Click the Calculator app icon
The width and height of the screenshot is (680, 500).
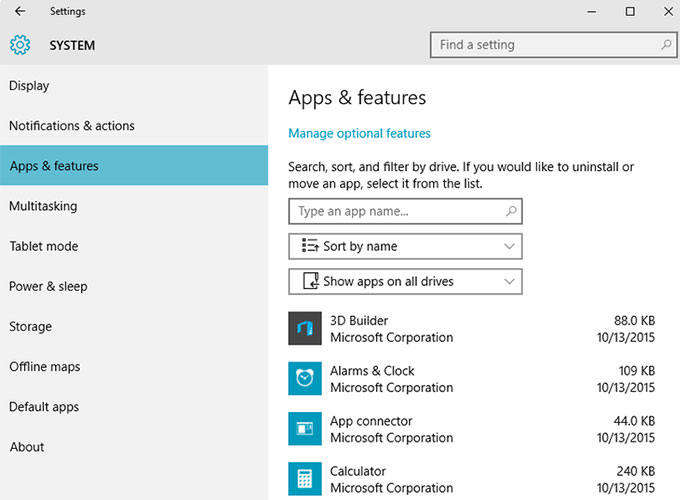click(305, 479)
